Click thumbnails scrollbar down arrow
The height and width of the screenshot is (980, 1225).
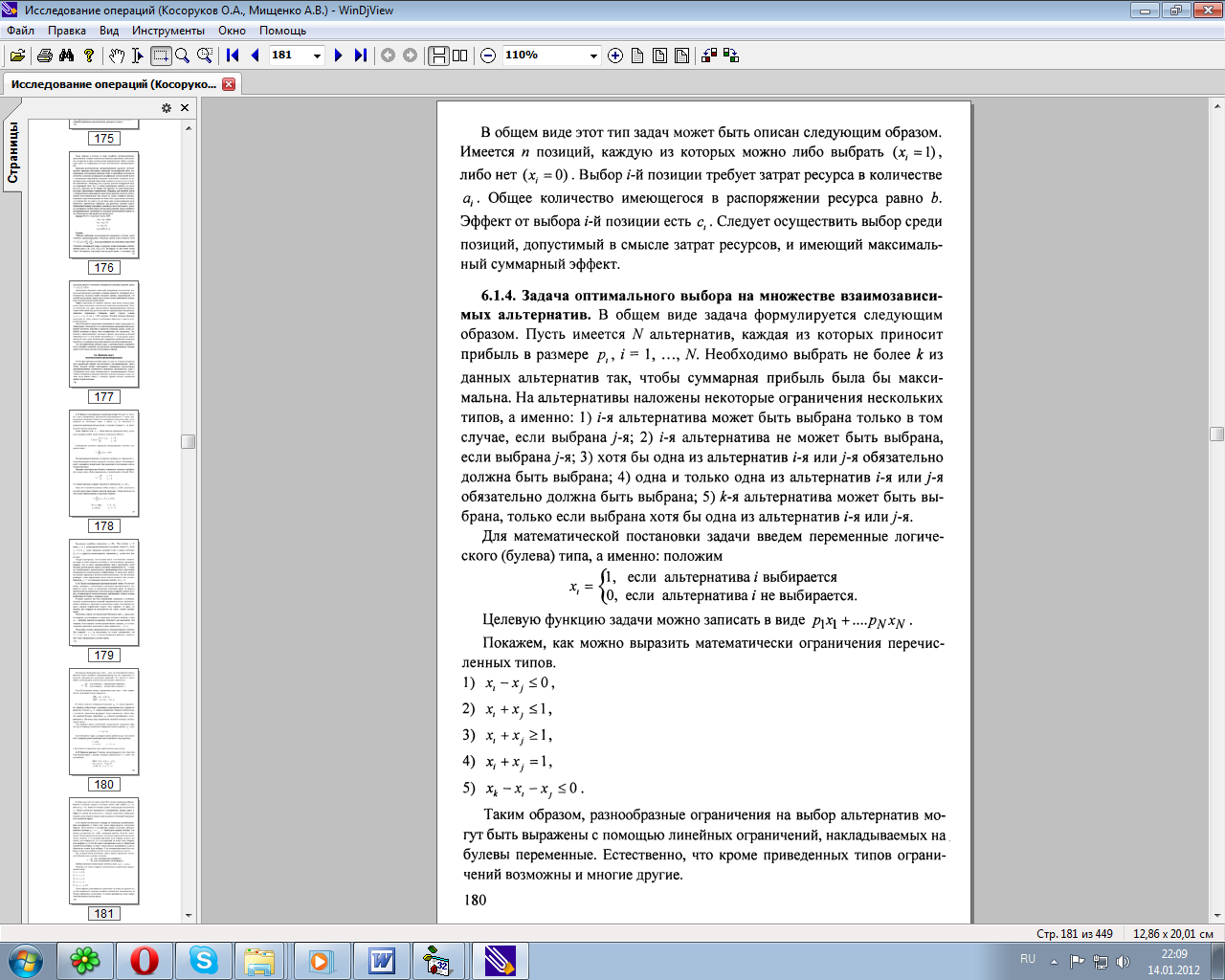(x=189, y=915)
